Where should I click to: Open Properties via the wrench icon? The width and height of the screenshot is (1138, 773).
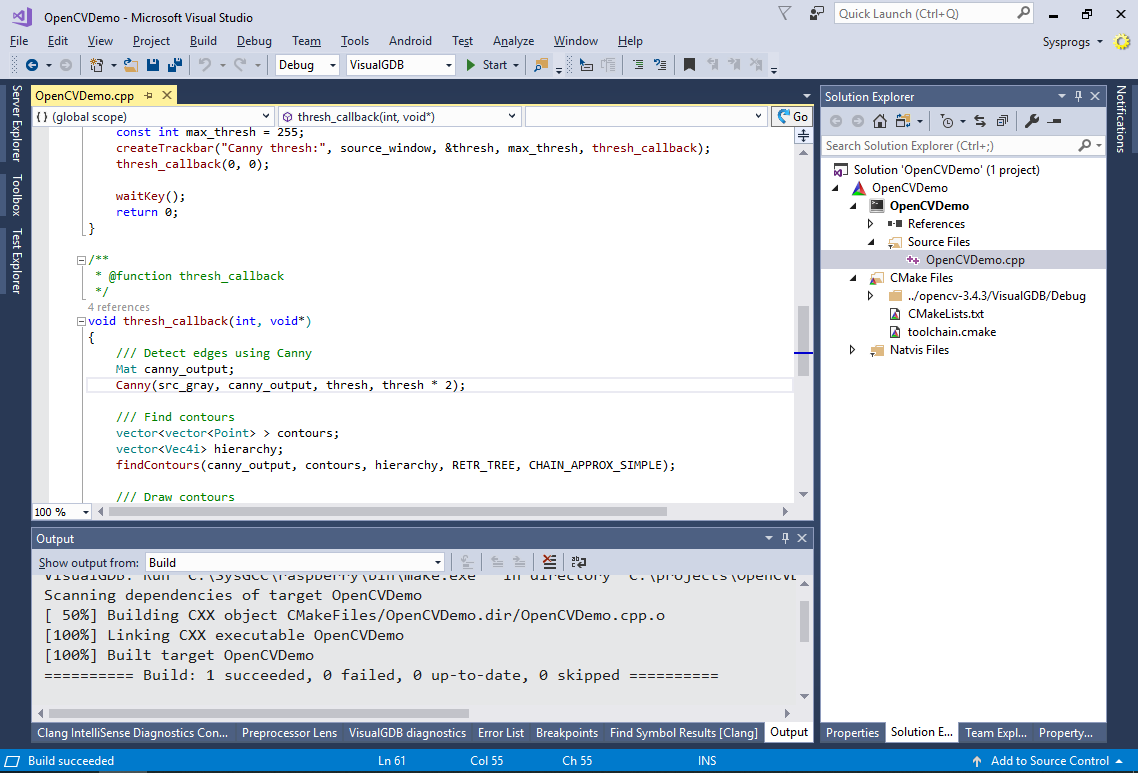(1032, 121)
